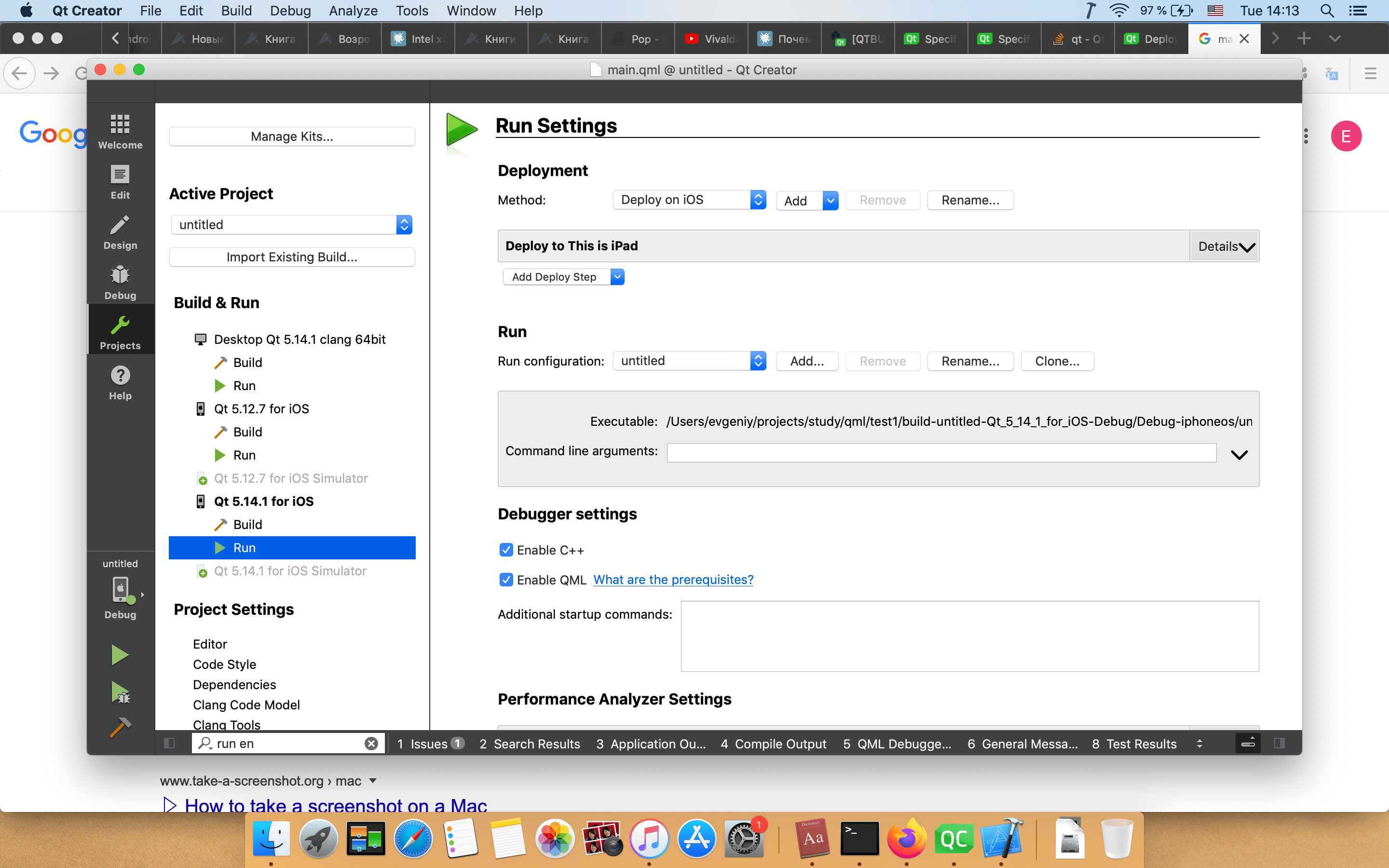
Task: Open Finder from the Dock
Action: pyautogui.click(x=271, y=838)
